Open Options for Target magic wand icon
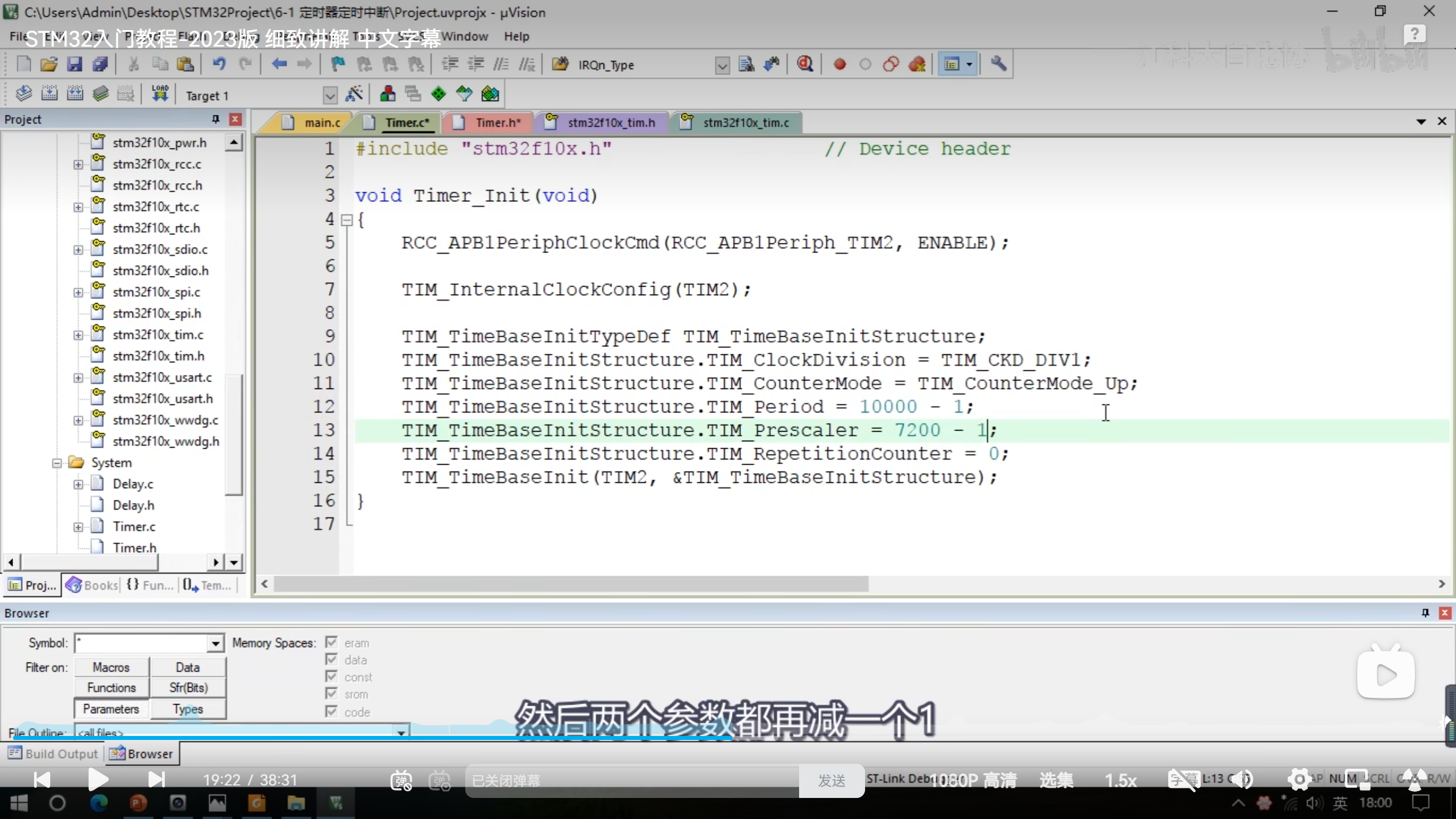Image resolution: width=1456 pixels, height=819 pixels. tap(354, 94)
